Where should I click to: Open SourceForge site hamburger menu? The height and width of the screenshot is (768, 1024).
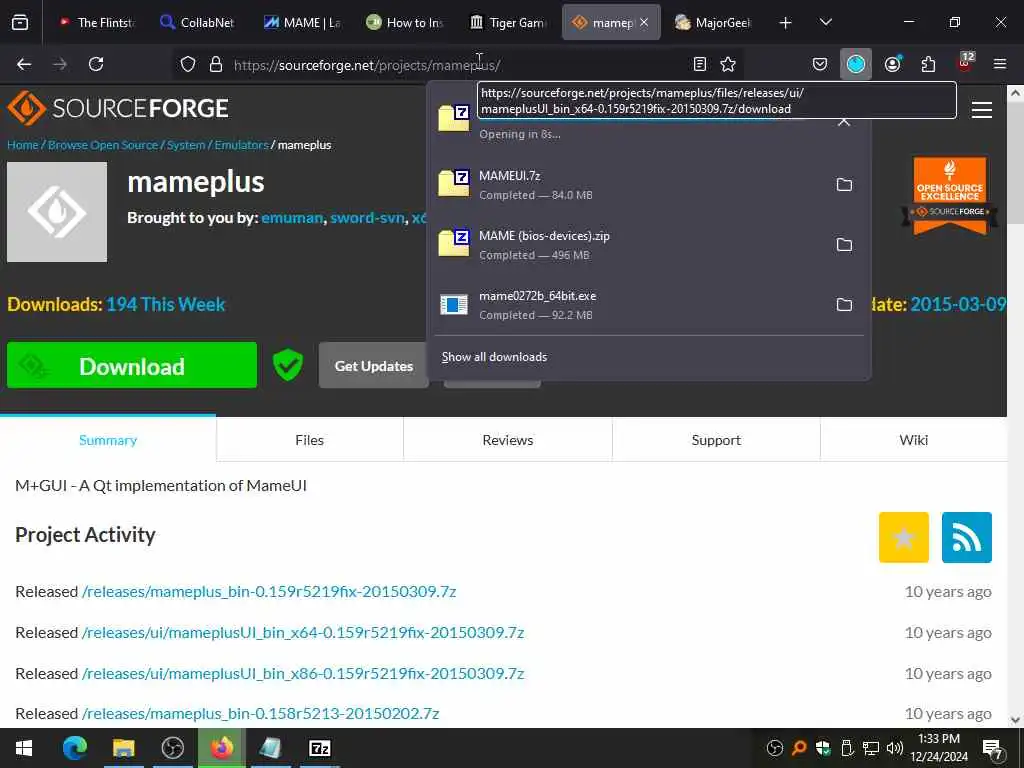982,109
